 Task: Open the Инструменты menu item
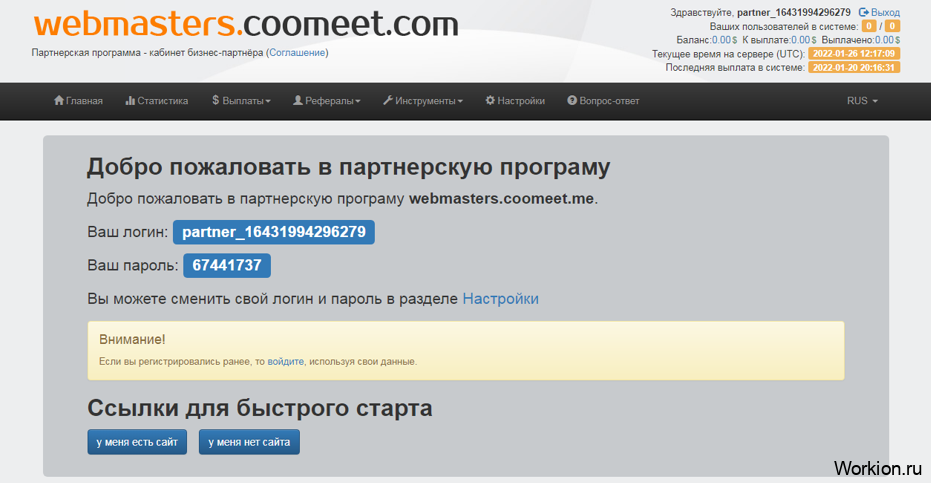pyautogui.click(x=423, y=100)
